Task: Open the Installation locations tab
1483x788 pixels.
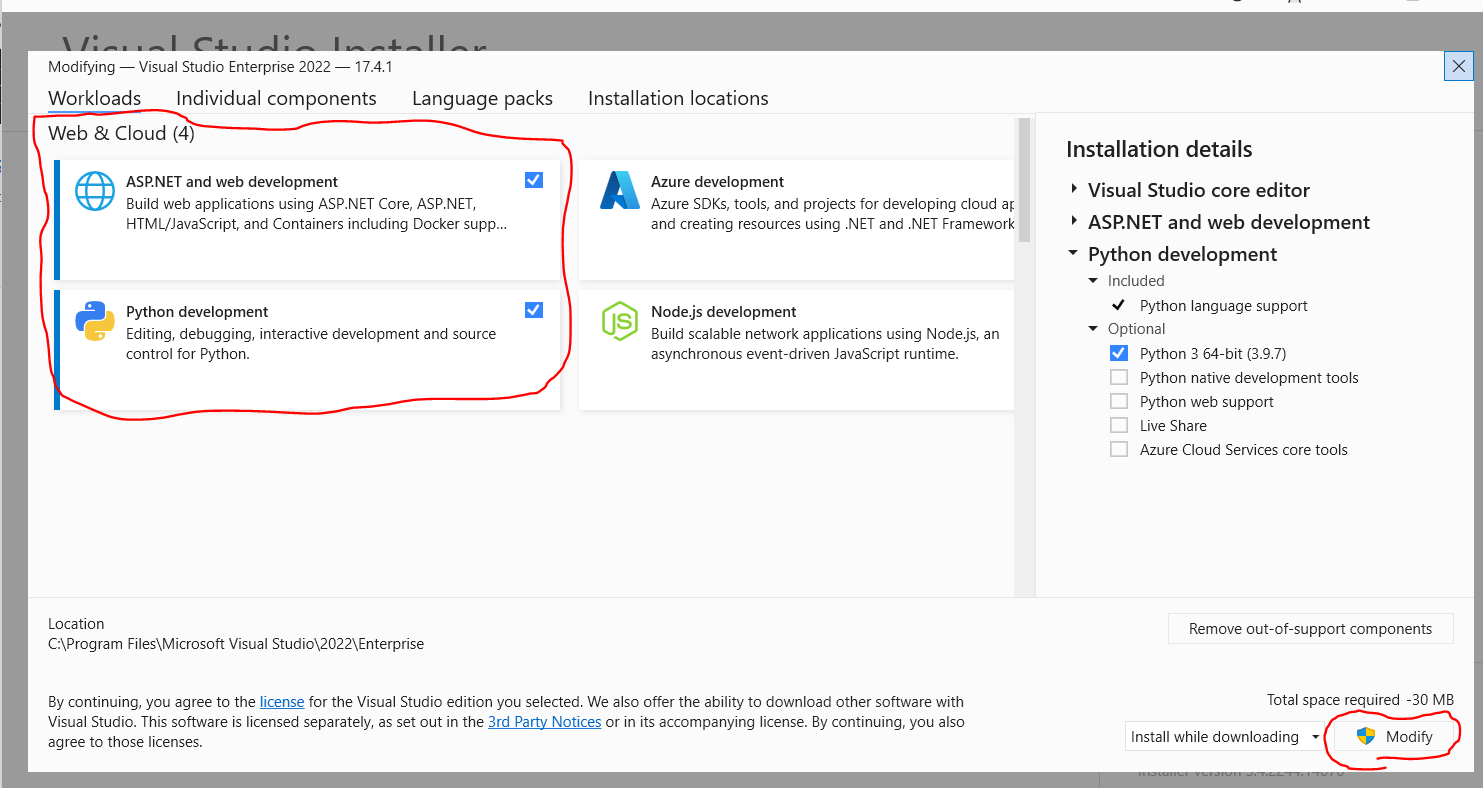Action: point(678,98)
